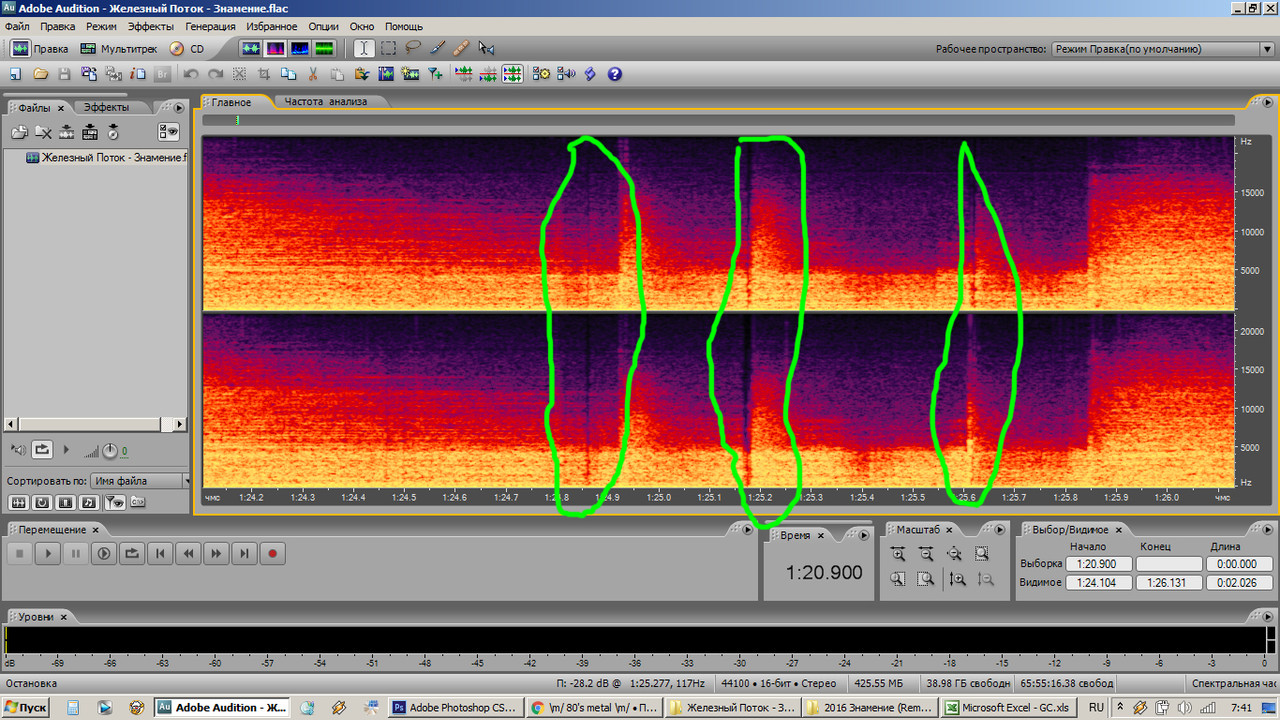Activate the Spot Healing brush tool

click(x=461, y=48)
